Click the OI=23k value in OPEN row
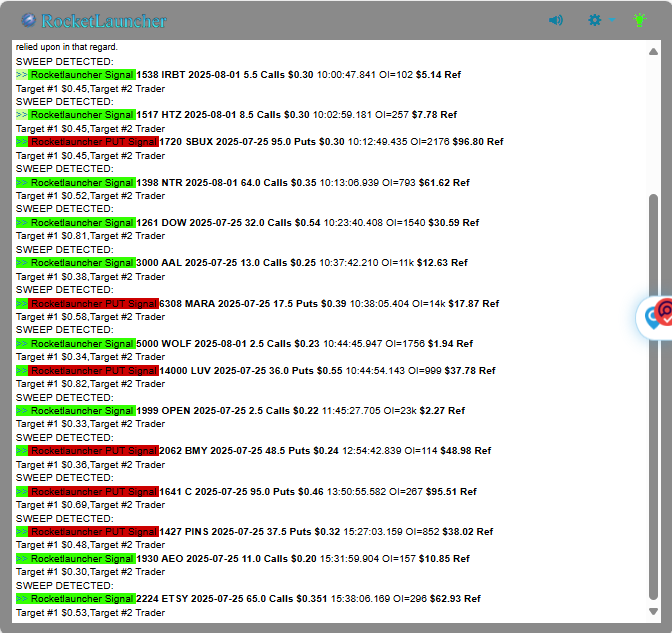Viewport: 672px width, 633px height. coord(400,411)
